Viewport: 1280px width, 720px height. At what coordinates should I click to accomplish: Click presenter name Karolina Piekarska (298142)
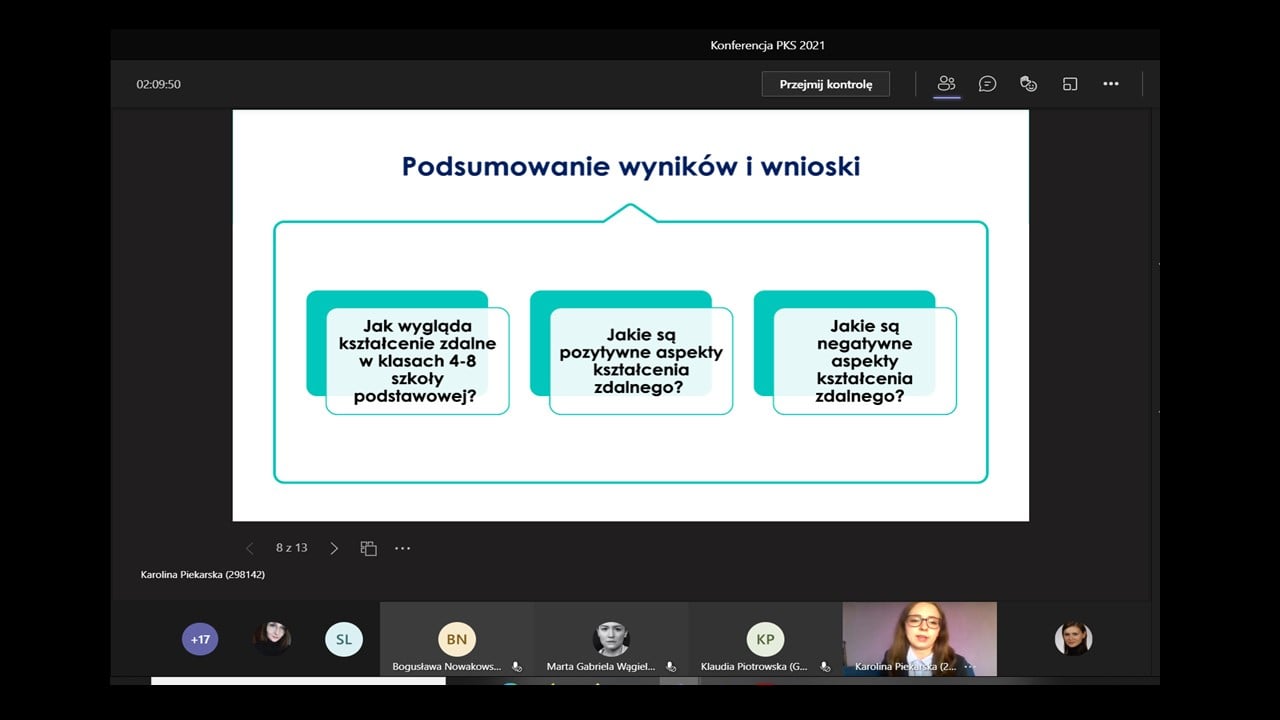tap(203, 575)
